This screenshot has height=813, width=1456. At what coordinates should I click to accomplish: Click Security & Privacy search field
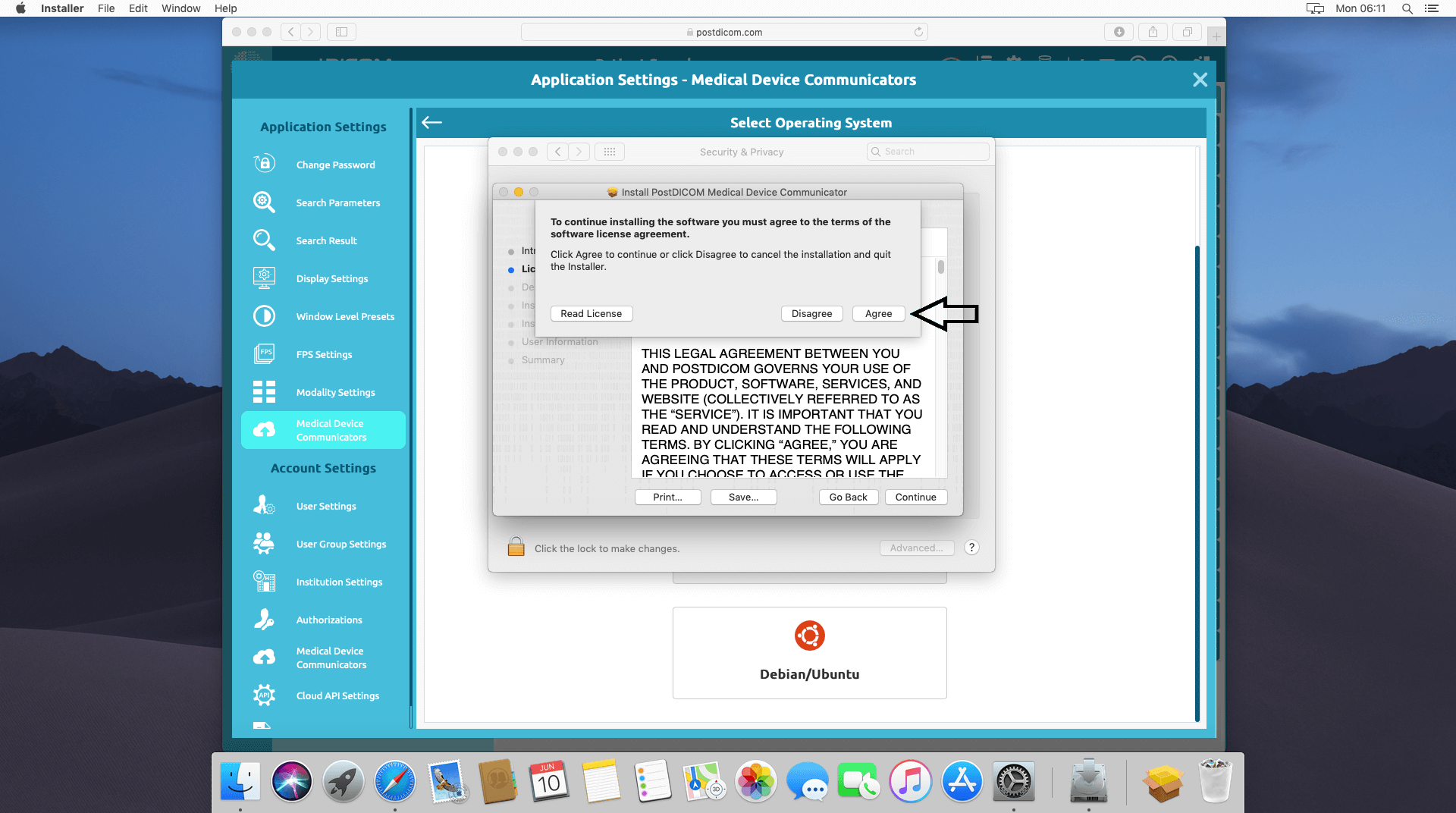point(927,152)
